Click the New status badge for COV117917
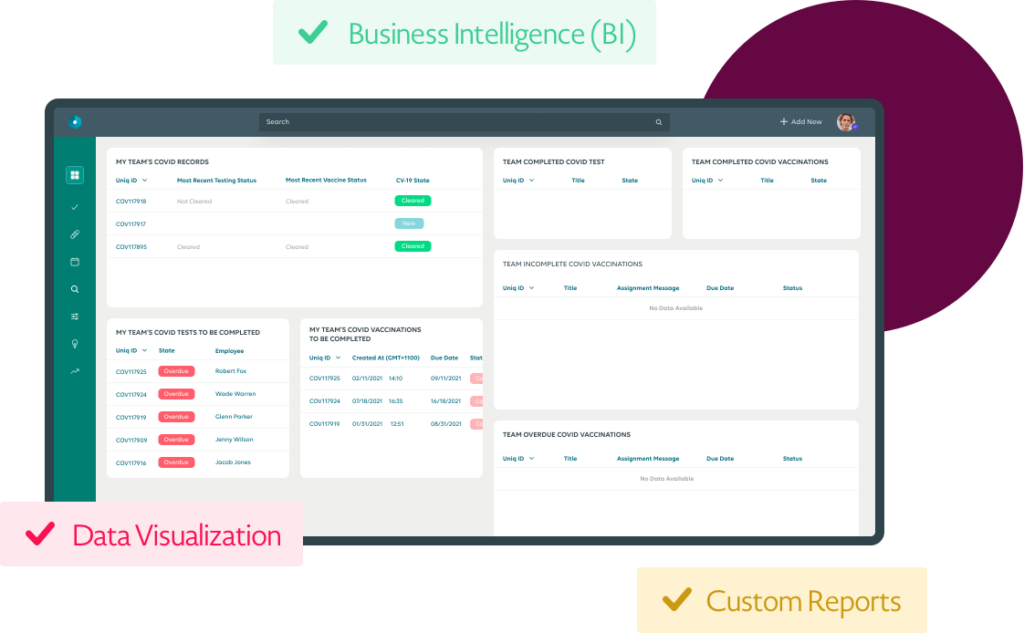1024x633 pixels. (409, 223)
